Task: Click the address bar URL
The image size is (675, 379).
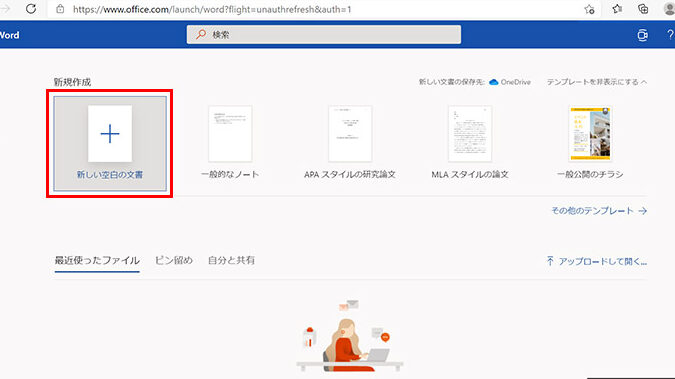Action: pos(212,9)
